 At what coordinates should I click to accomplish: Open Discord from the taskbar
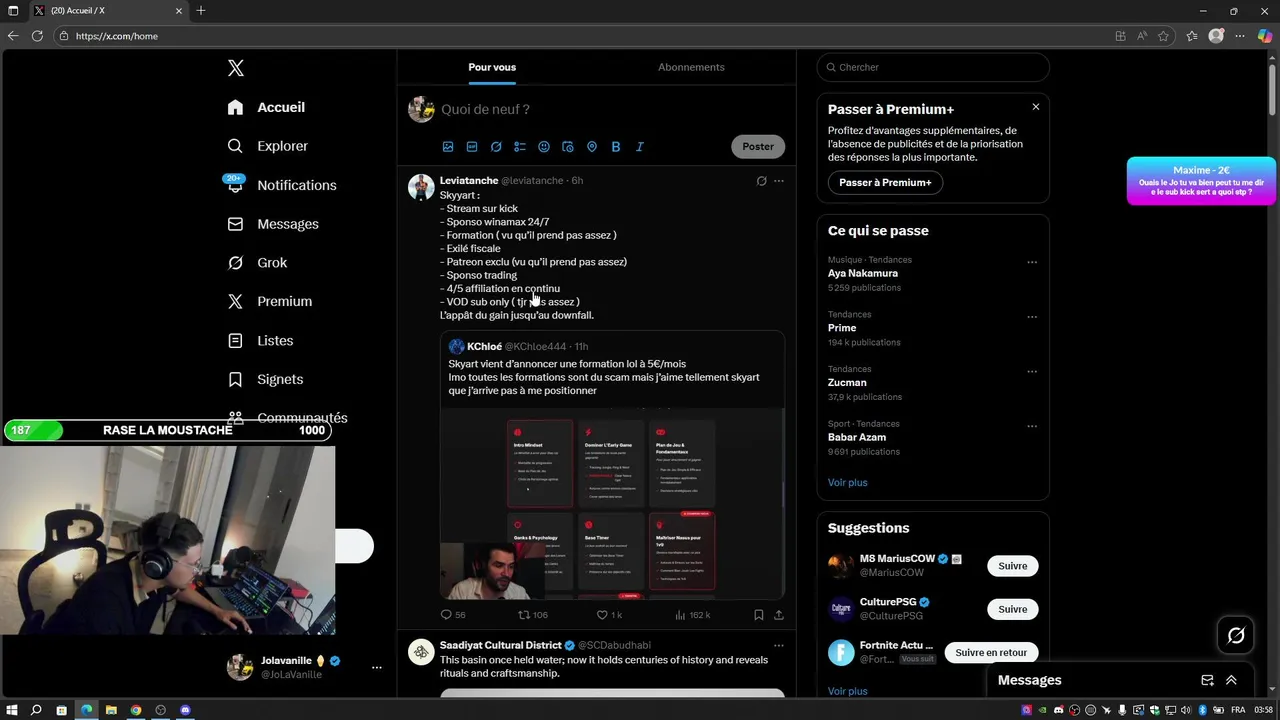pos(185,710)
